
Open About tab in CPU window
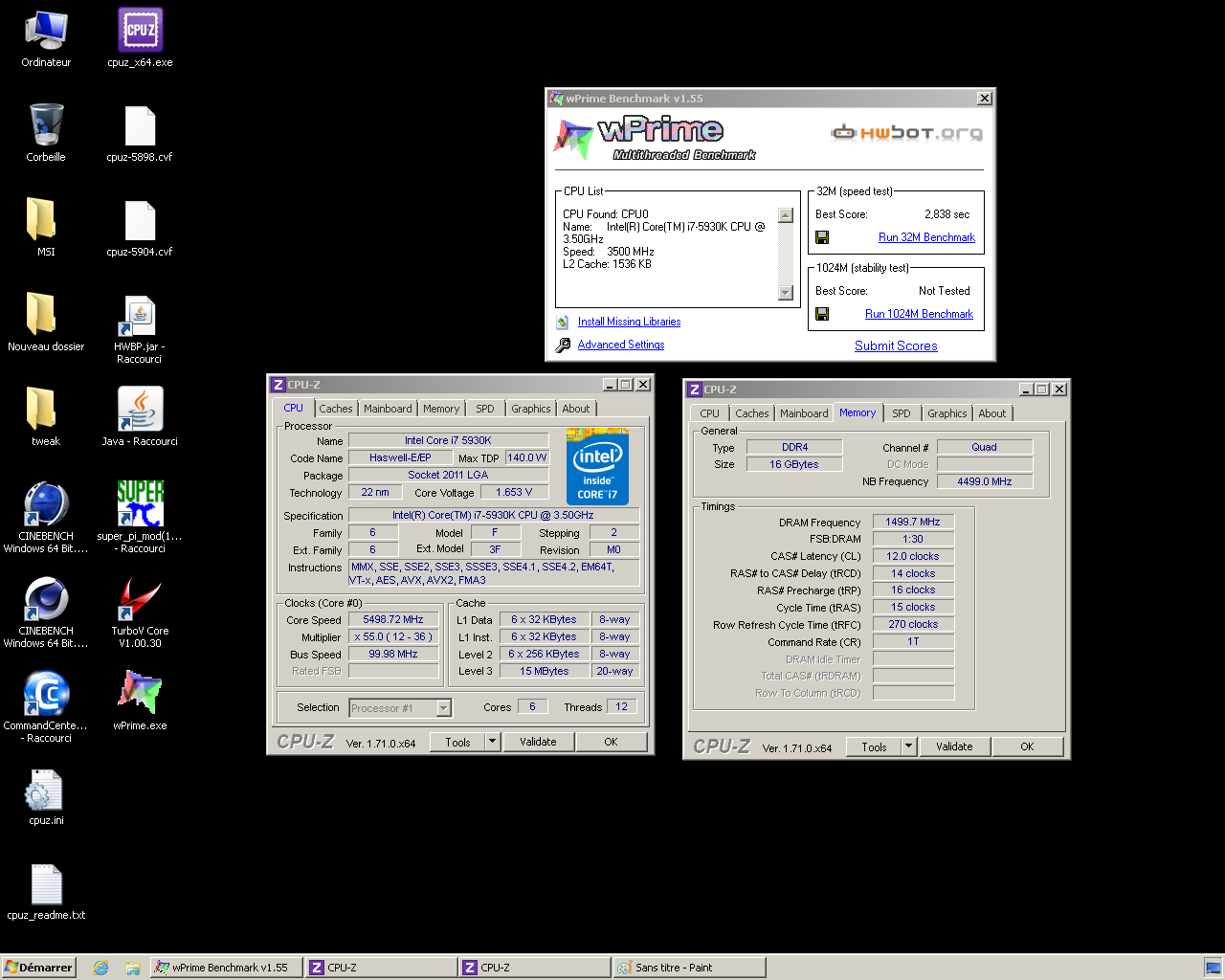click(x=576, y=409)
